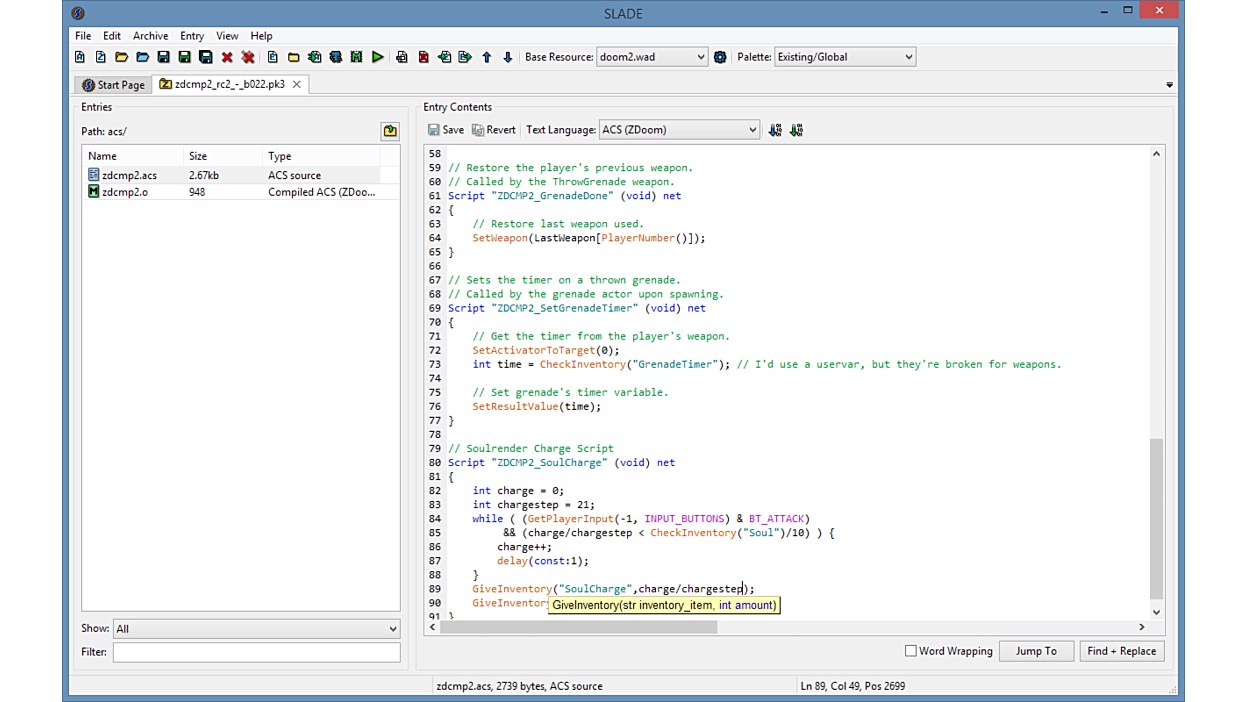
Task: Toggle compile output via Revert button
Action: click(x=494, y=129)
